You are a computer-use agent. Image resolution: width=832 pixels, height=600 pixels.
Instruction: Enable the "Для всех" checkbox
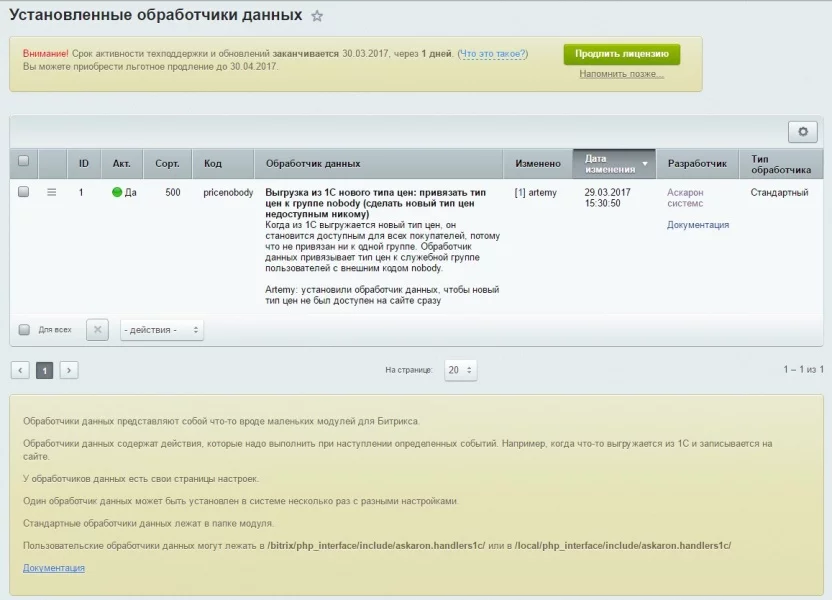coord(24,329)
